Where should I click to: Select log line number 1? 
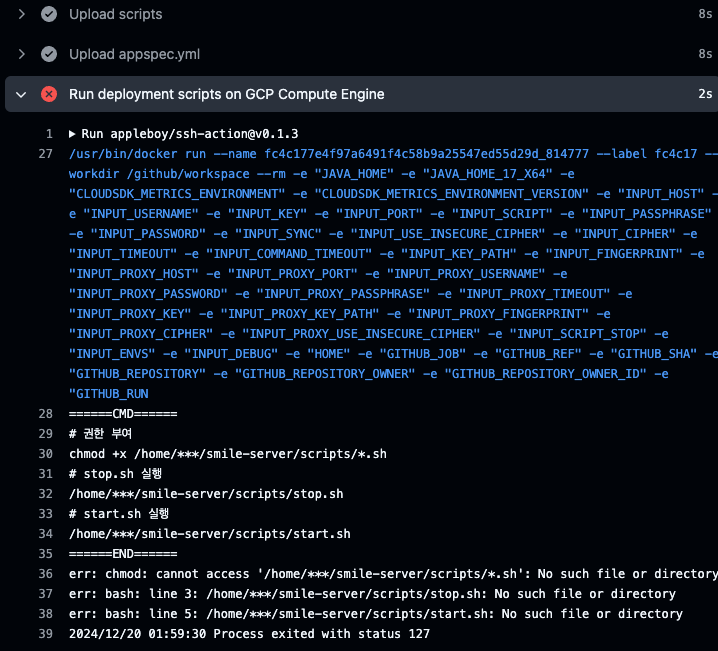click(x=49, y=134)
